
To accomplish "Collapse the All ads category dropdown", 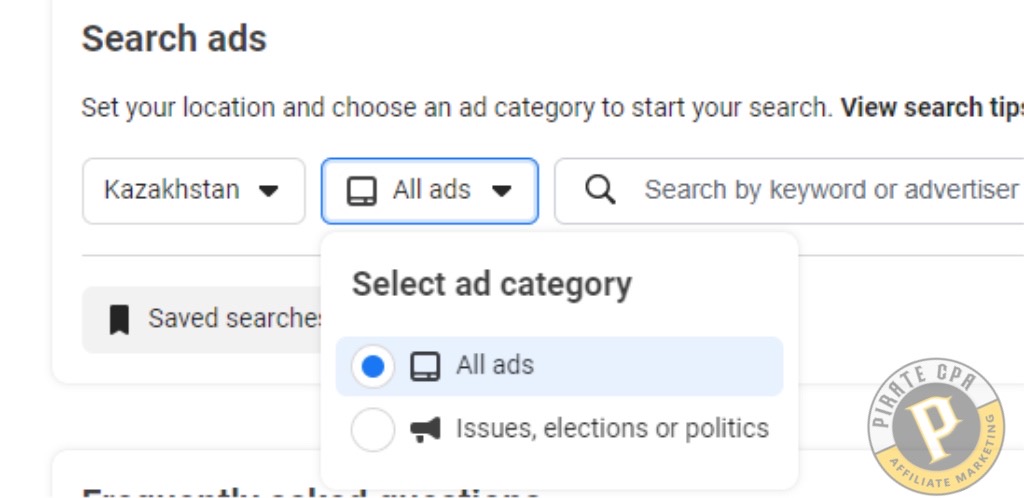I will click(430, 191).
